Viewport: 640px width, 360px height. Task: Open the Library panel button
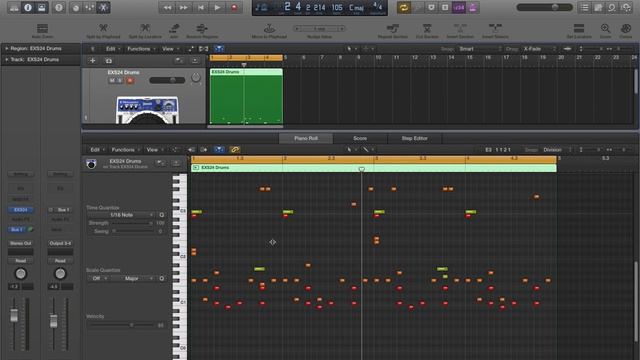(x=14, y=7)
